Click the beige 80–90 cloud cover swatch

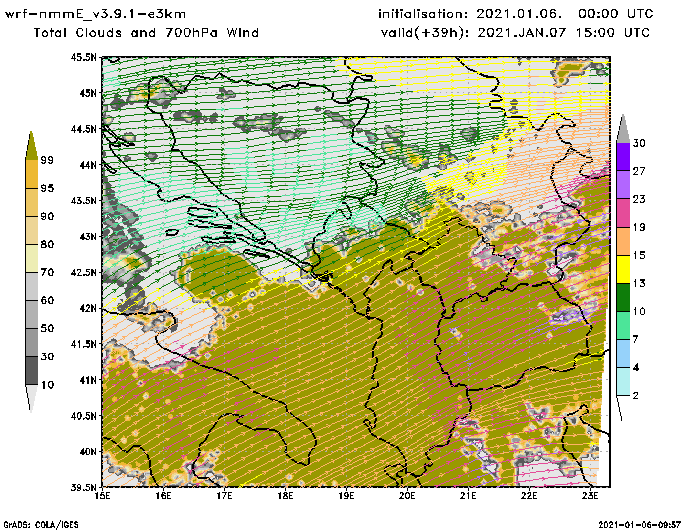click(32, 230)
